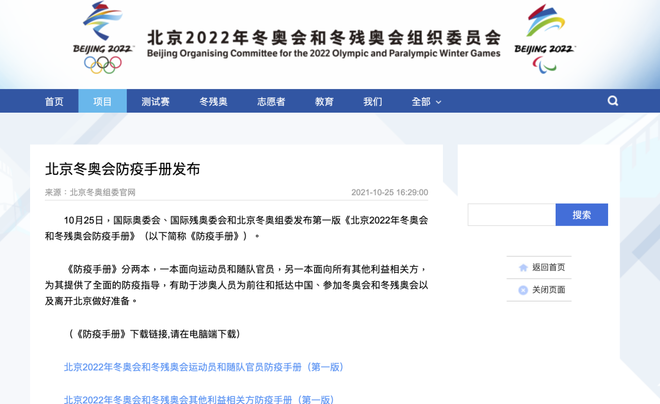The width and height of the screenshot is (660, 404).
Task: Go to the 冬残奥 section
Action: point(213,101)
